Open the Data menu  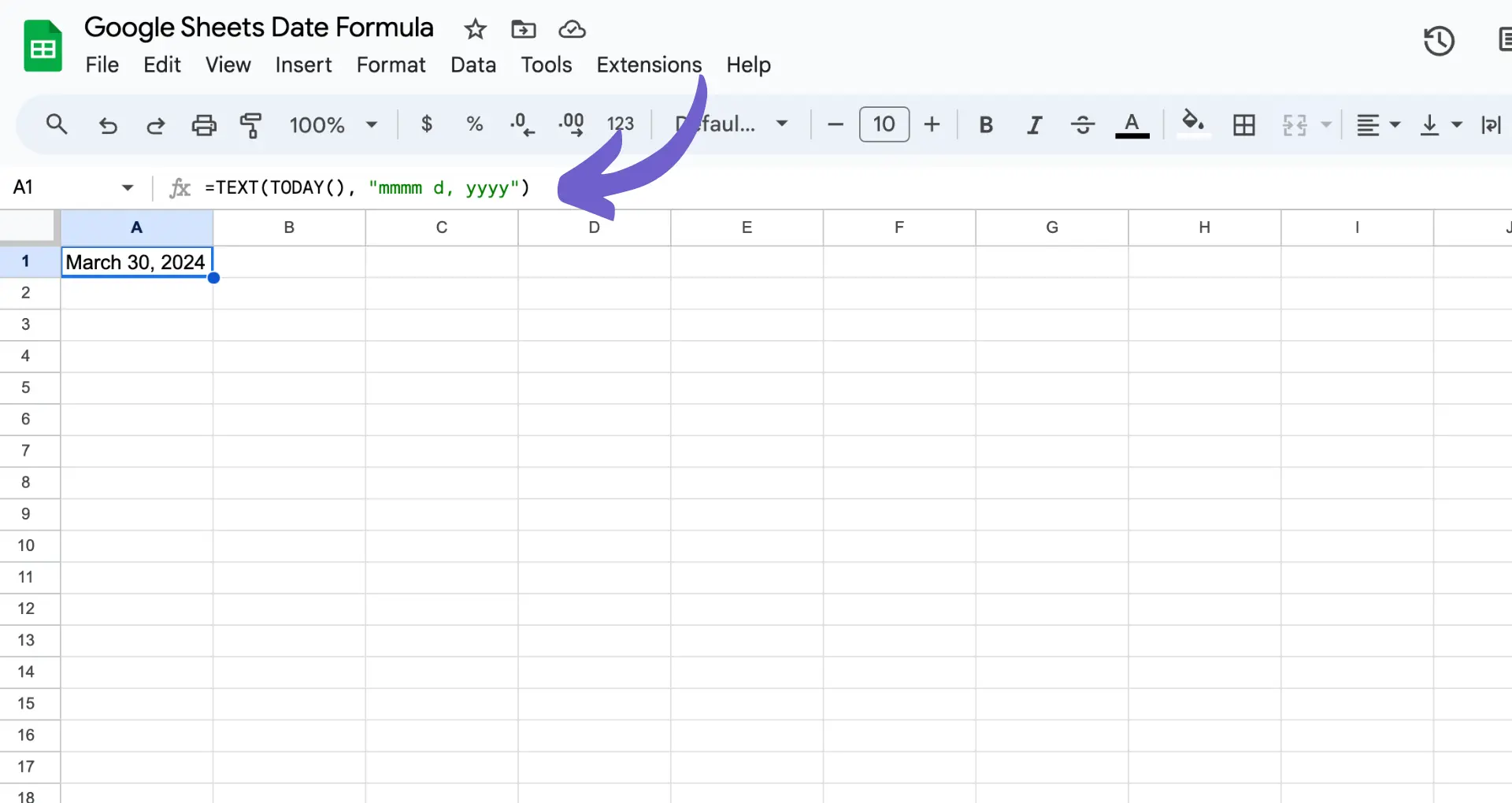473,65
